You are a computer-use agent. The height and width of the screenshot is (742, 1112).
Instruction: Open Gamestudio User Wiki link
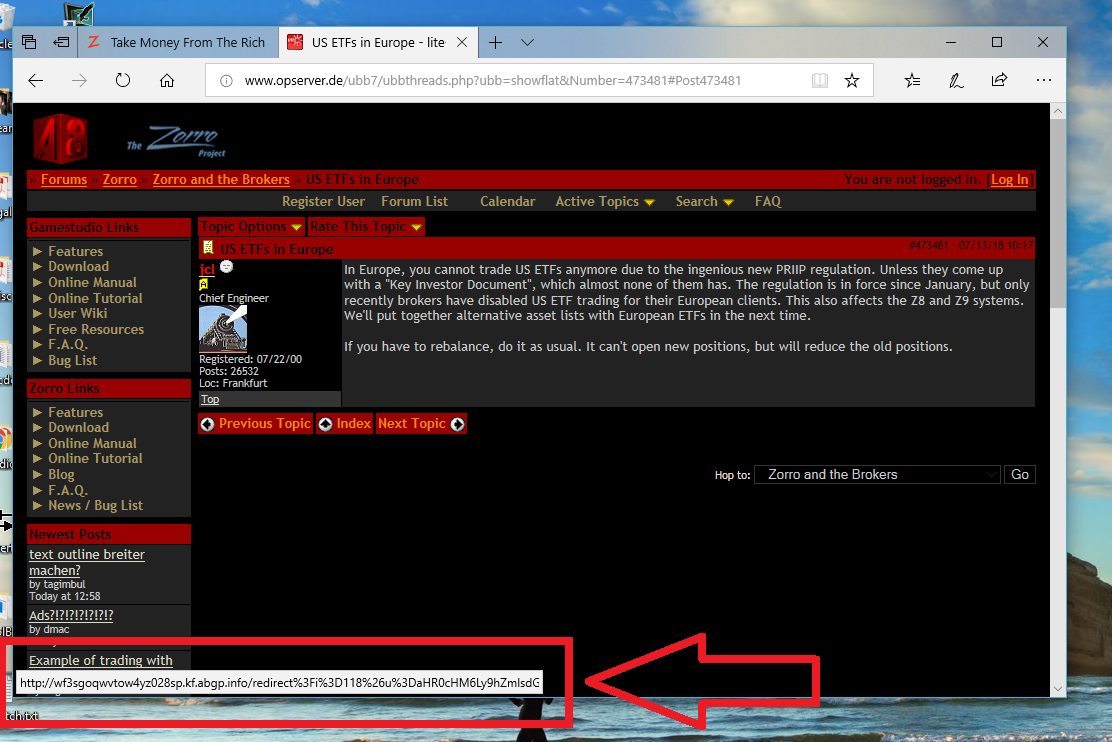click(77, 313)
